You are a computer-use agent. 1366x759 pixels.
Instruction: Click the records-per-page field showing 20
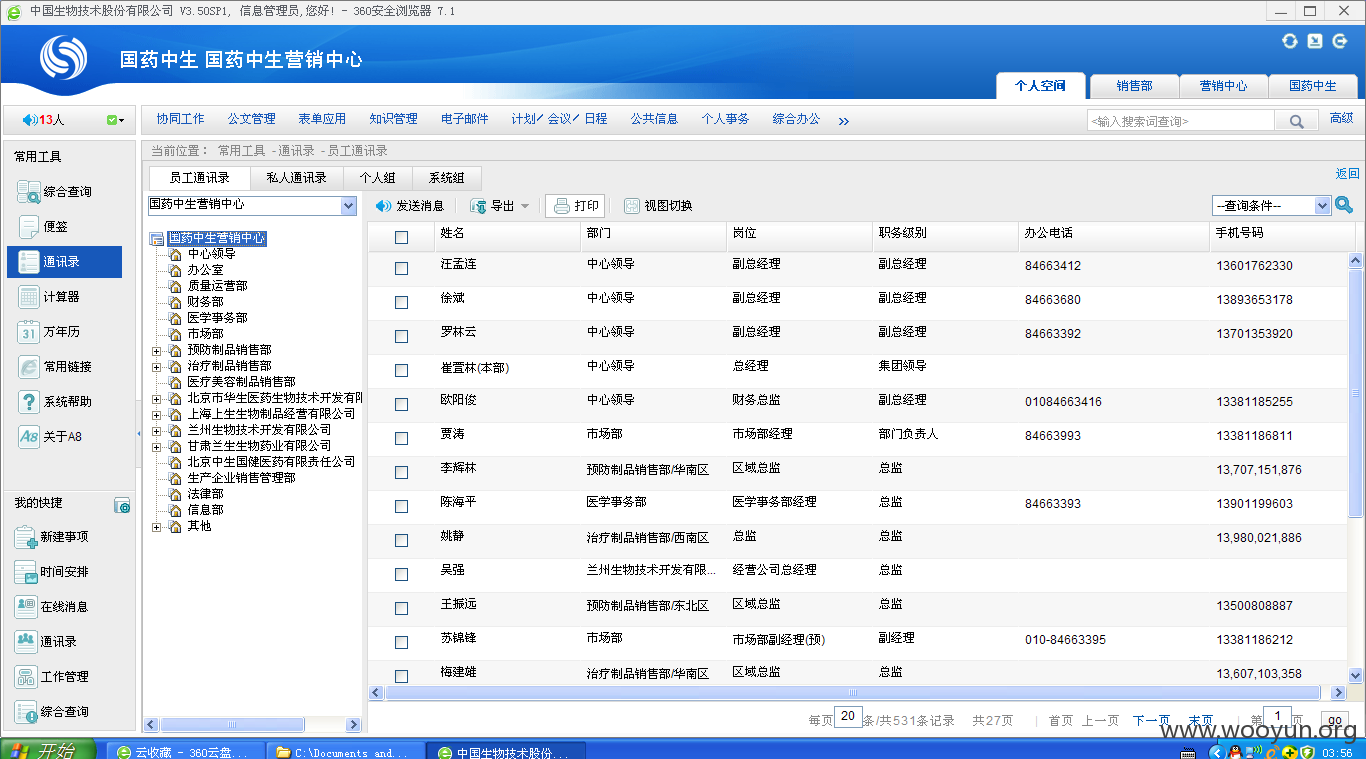point(848,716)
